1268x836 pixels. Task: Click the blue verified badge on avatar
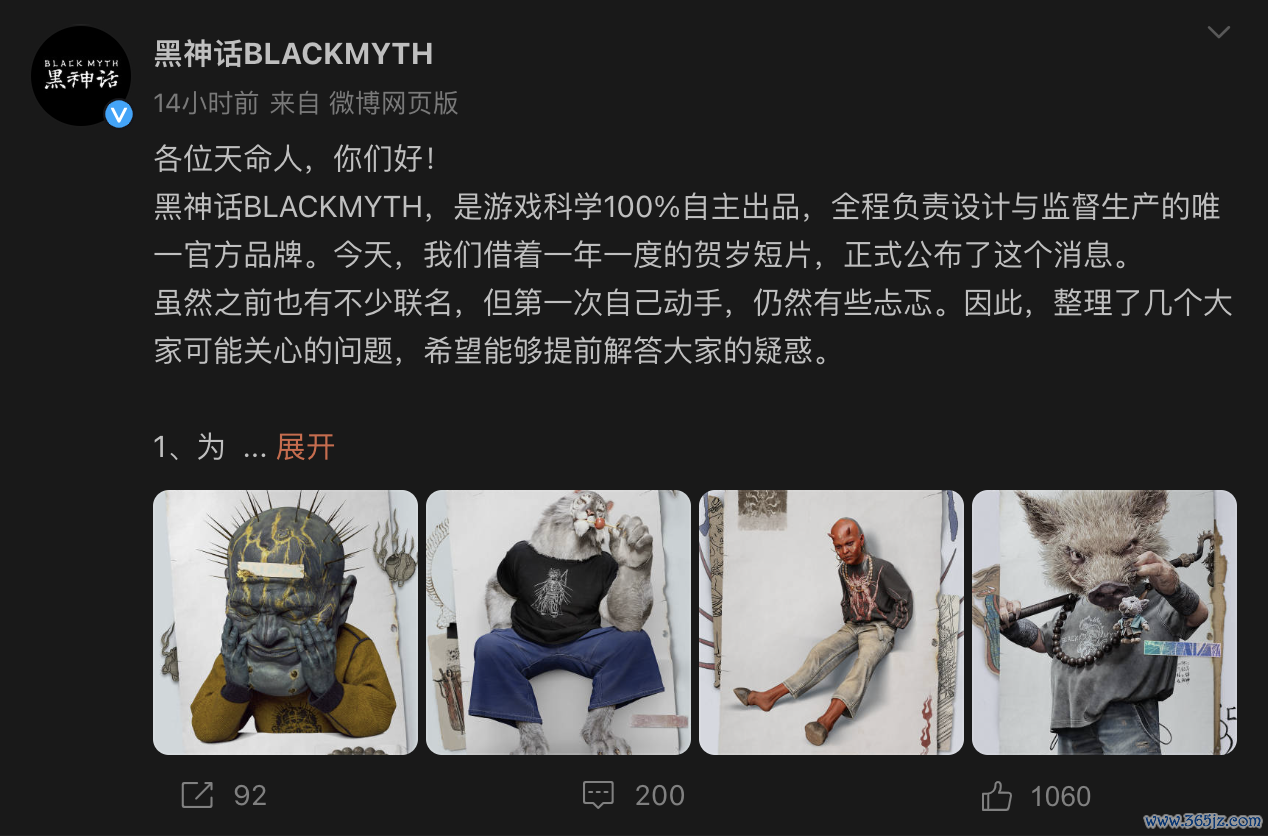pyautogui.click(x=118, y=114)
